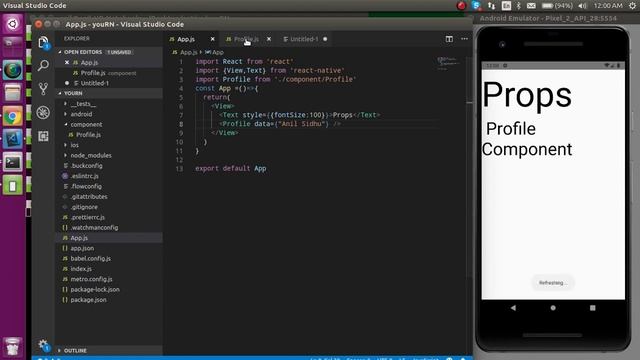The width and height of the screenshot is (640, 360).
Task: Open the Terminal from the dock
Action: (x=12, y=162)
